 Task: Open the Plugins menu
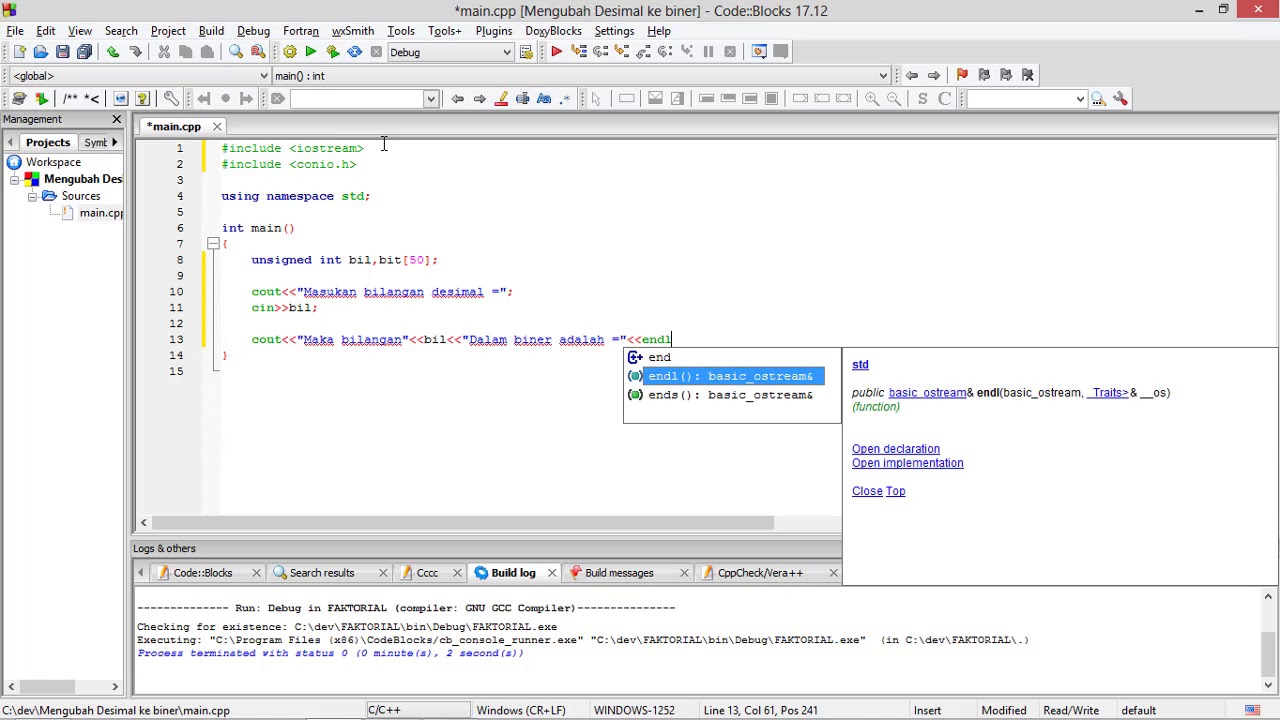point(493,31)
